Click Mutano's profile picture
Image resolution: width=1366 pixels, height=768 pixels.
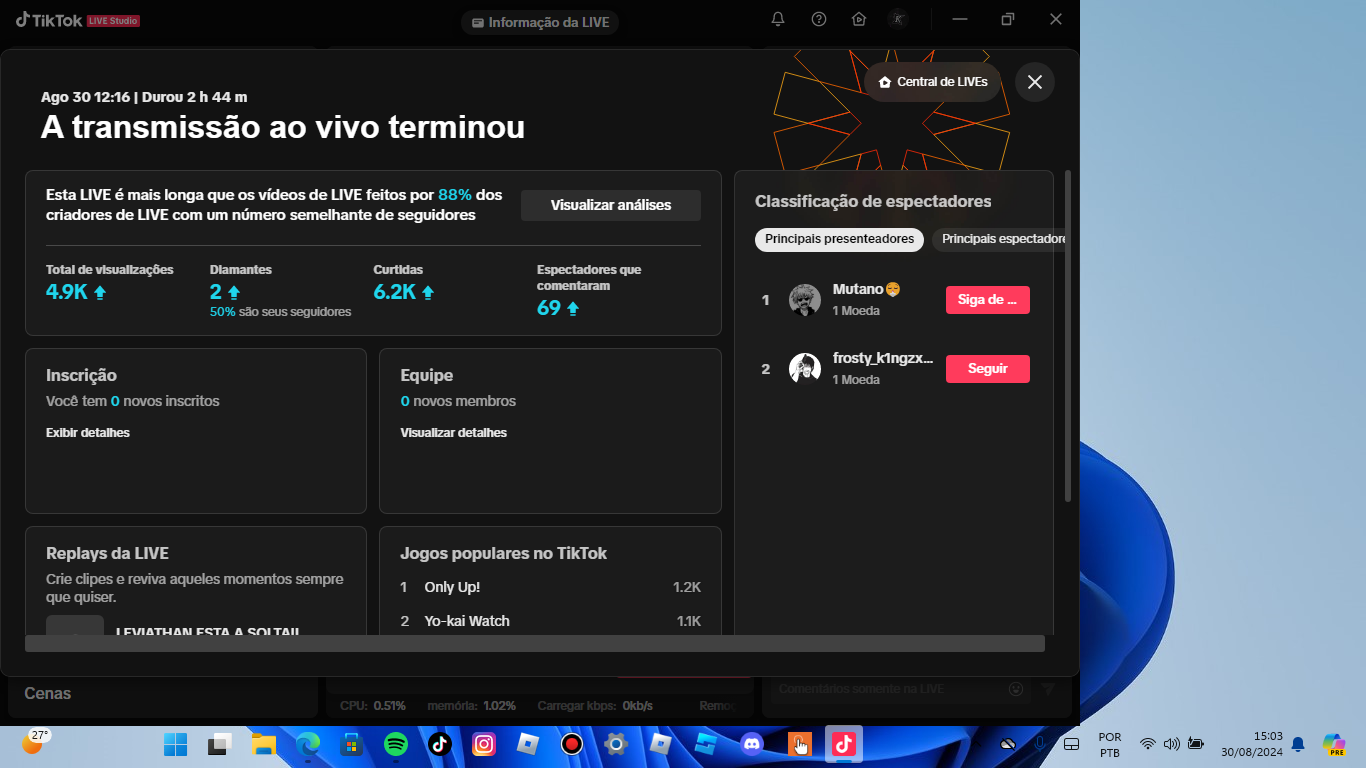(805, 300)
